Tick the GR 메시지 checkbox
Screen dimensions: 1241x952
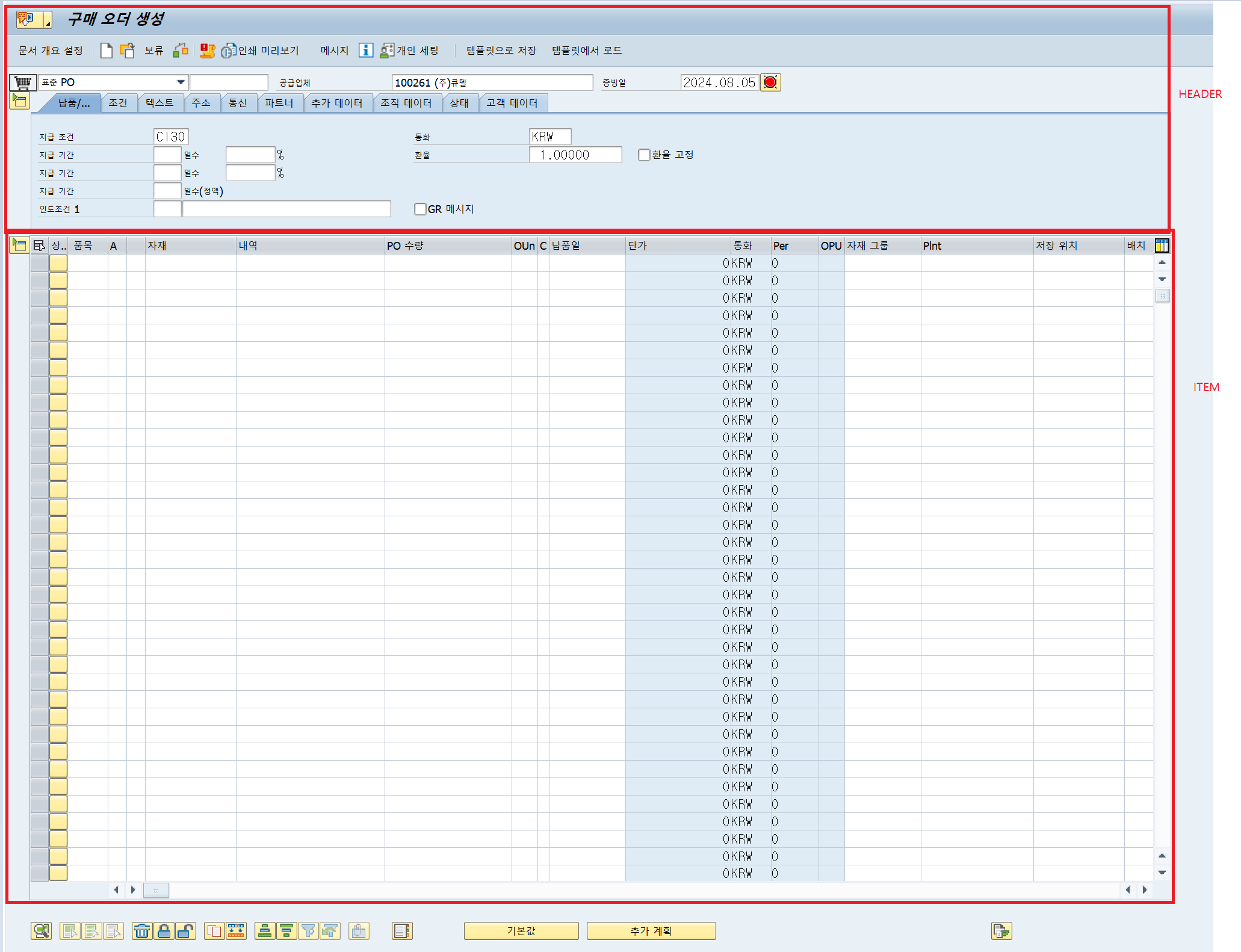pyautogui.click(x=420, y=209)
